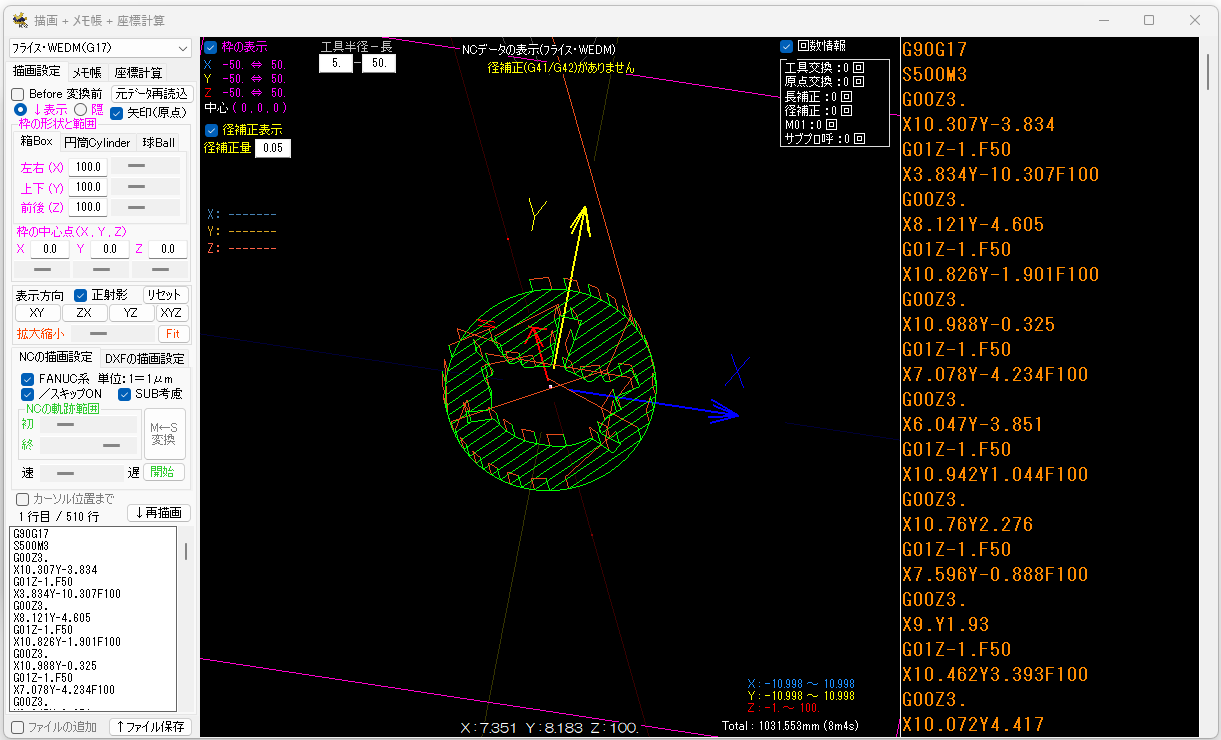Toggle the 回数情報 checkbox in viewport
The height and width of the screenshot is (740, 1221).
click(787, 46)
